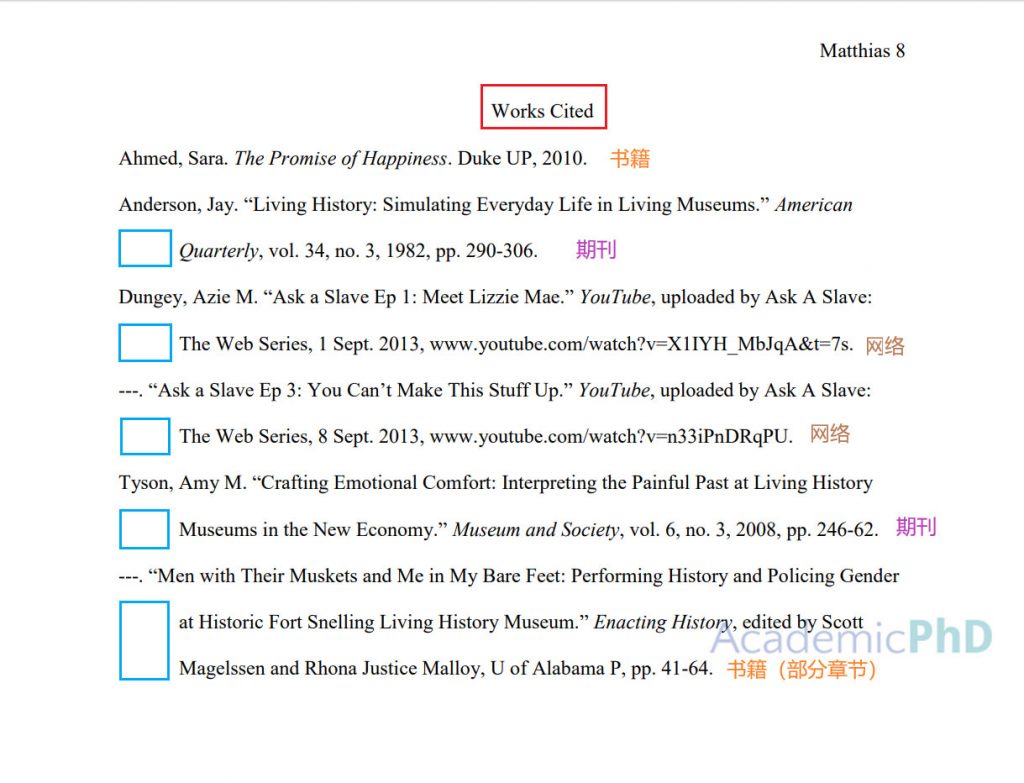Click "Museums in the New Economy." text
1024x783 pixels.
[x=313, y=530]
